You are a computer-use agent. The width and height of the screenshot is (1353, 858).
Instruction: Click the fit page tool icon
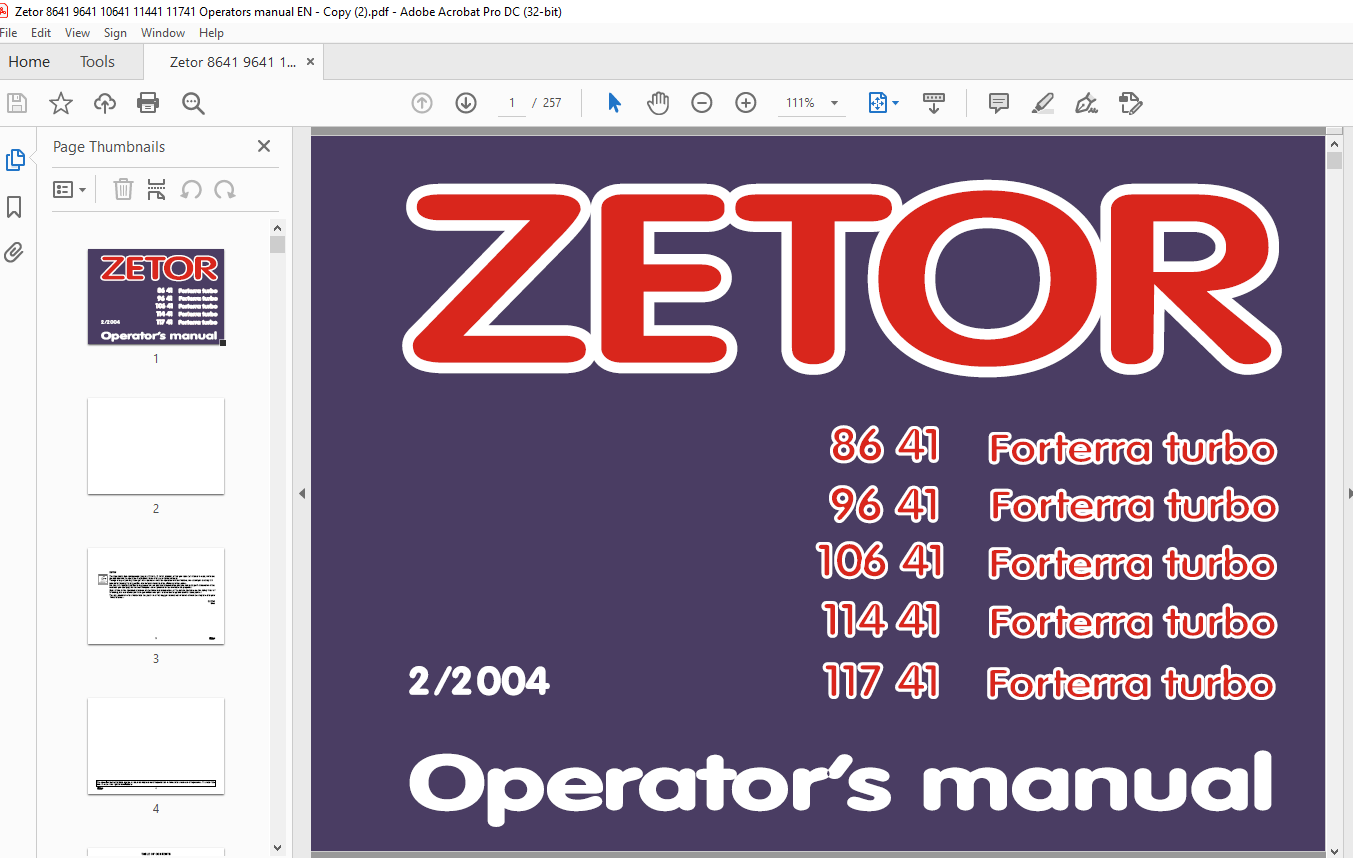878,103
